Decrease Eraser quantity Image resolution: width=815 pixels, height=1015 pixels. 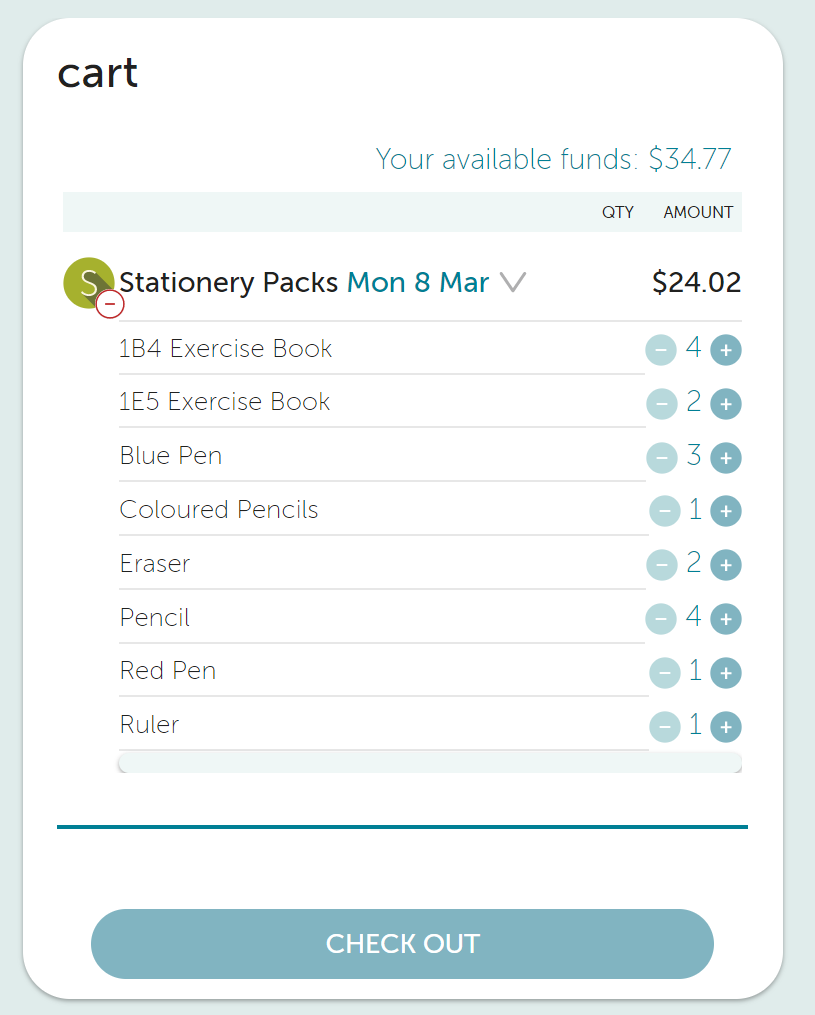(x=662, y=565)
